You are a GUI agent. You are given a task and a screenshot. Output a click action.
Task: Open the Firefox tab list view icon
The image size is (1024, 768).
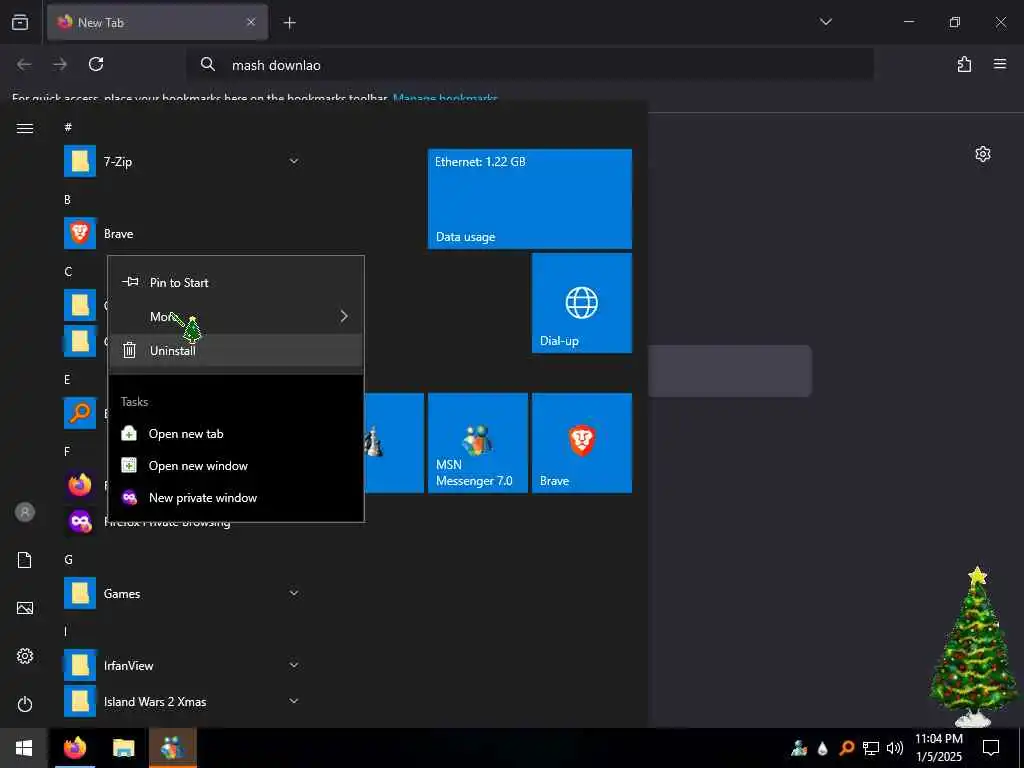20,22
